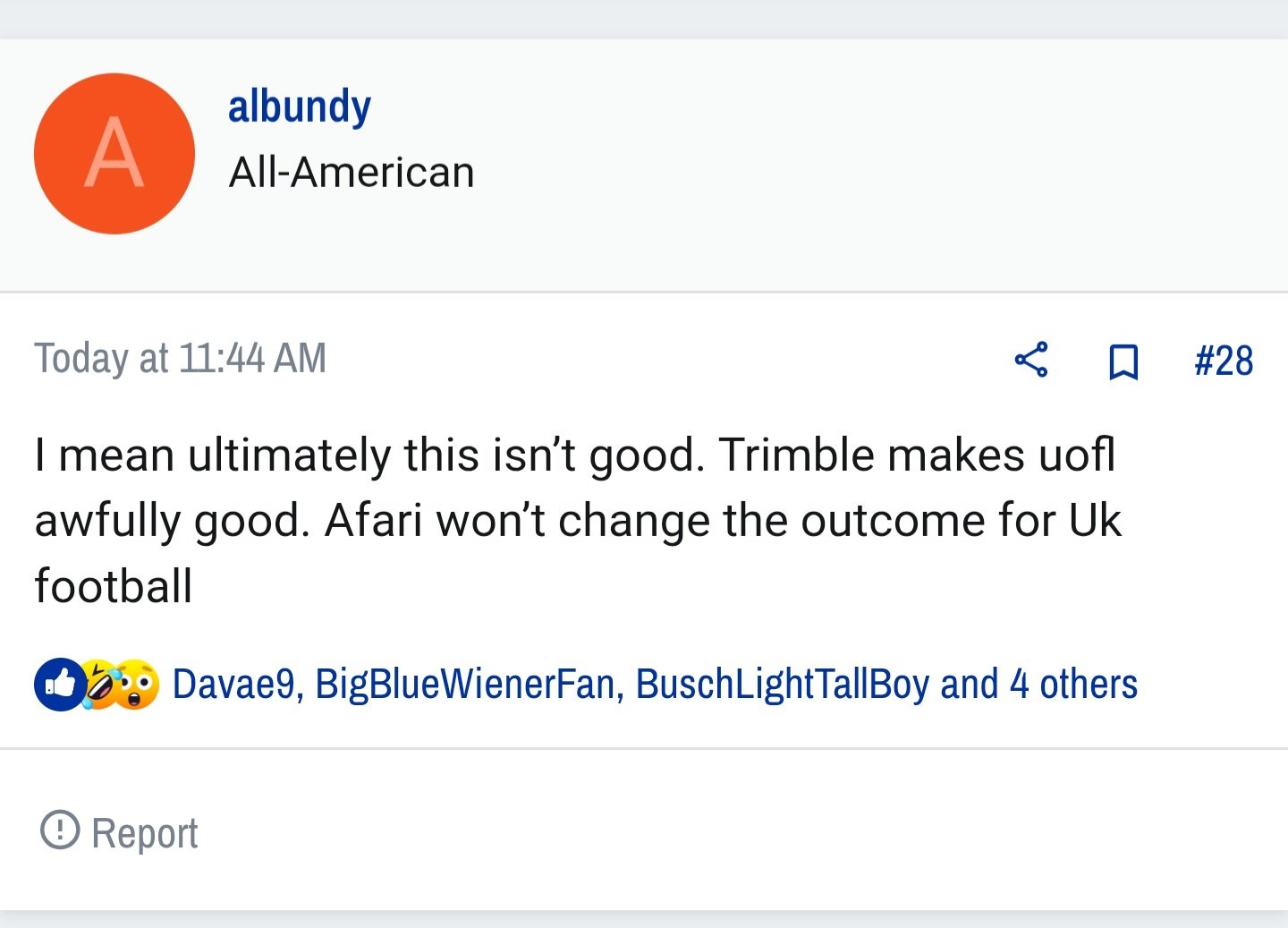Click the Report text link

pos(145,833)
